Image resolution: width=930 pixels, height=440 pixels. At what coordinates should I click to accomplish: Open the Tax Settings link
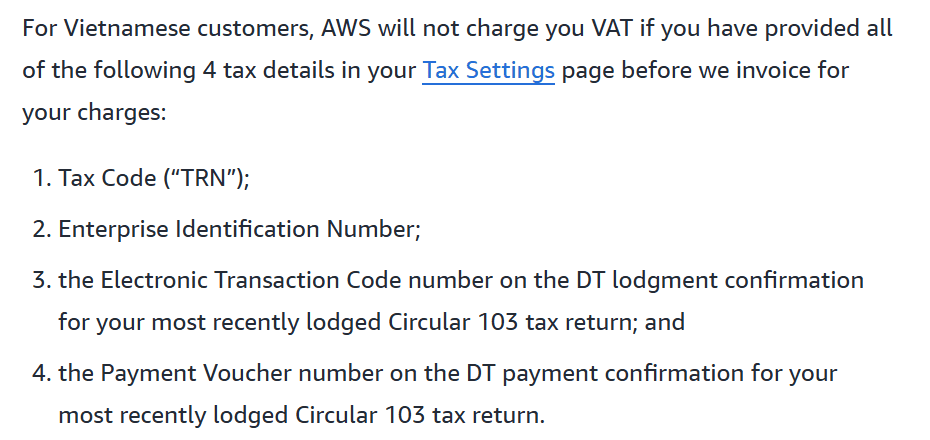coord(488,71)
